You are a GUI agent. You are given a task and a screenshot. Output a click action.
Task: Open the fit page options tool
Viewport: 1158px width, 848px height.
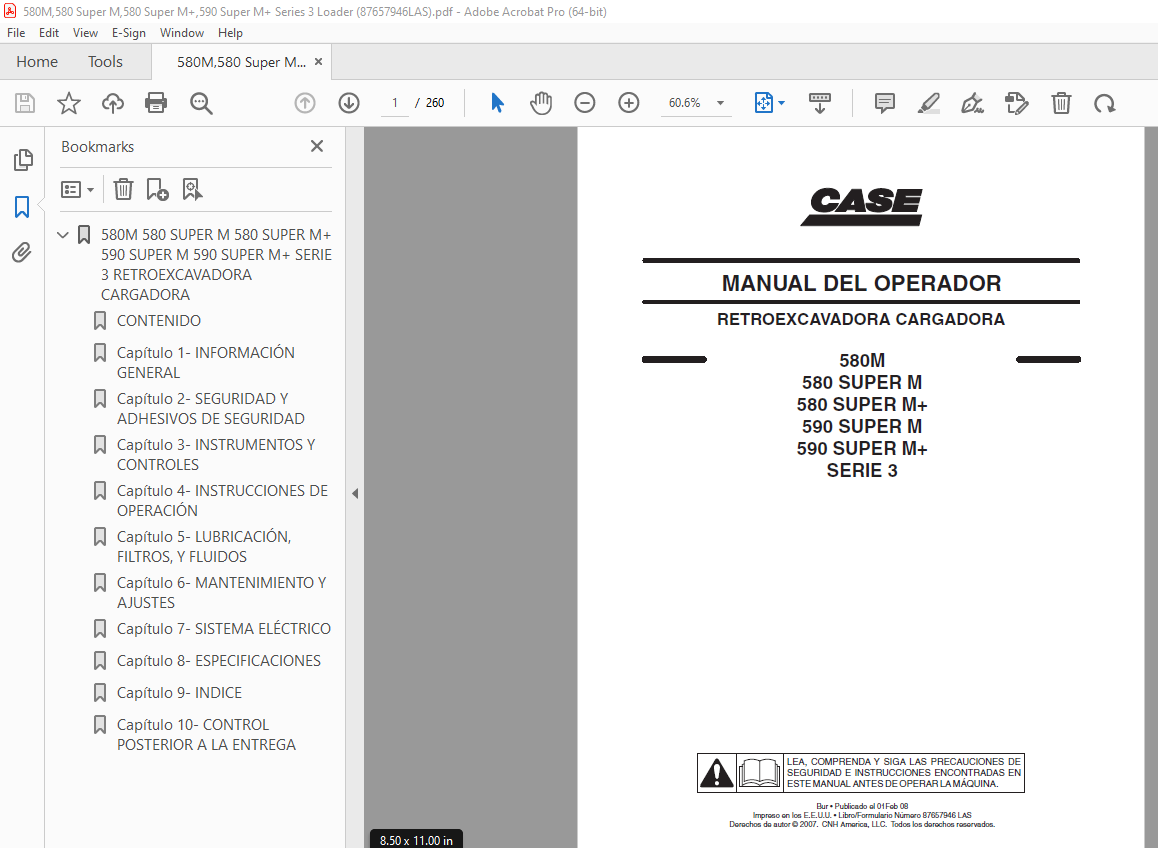pyautogui.click(x=764, y=103)
